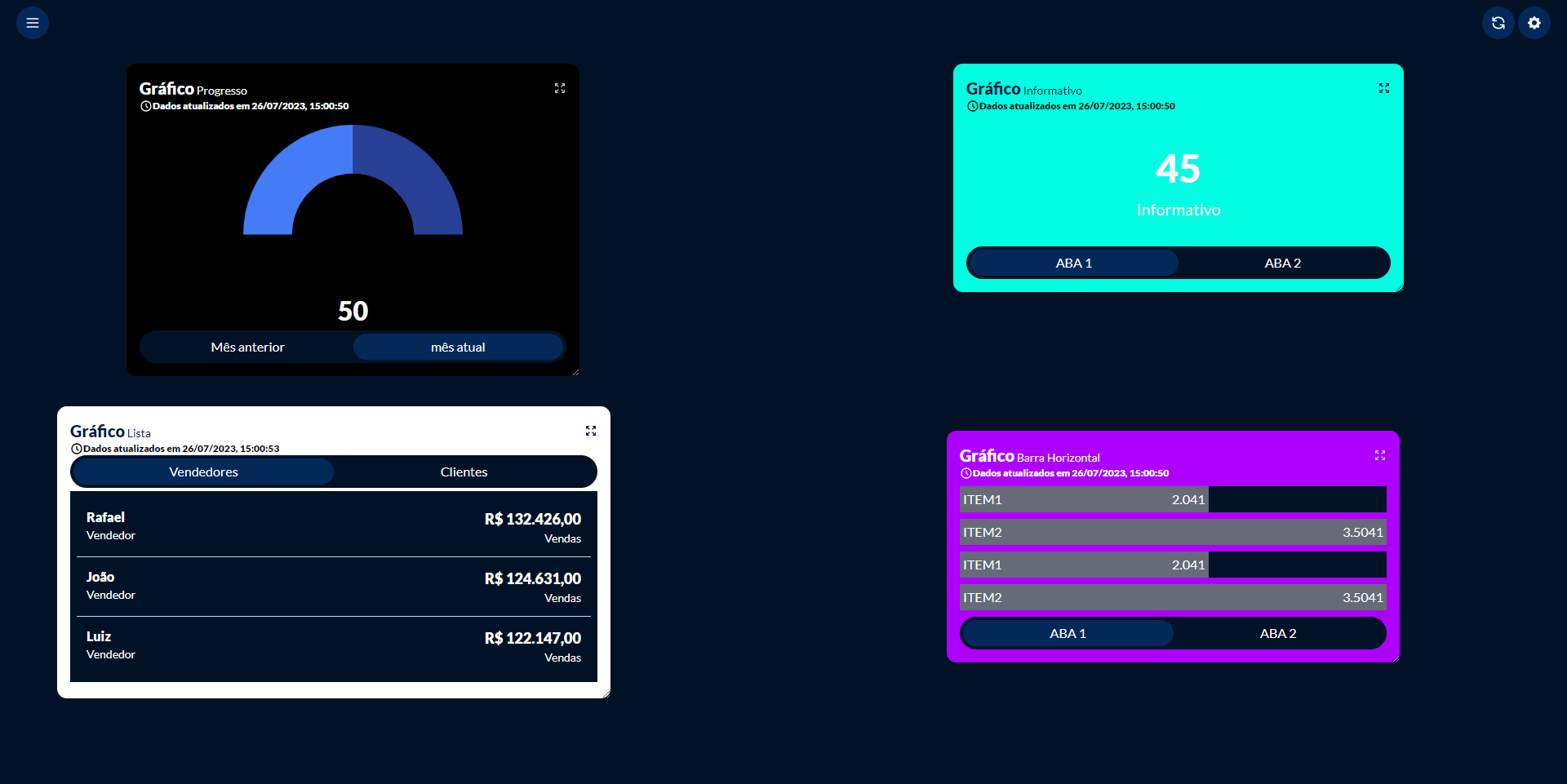The image size is (1567, 784).
Task: Switch to ABA 2 in Informativo card
Action: click(1283, 263)
